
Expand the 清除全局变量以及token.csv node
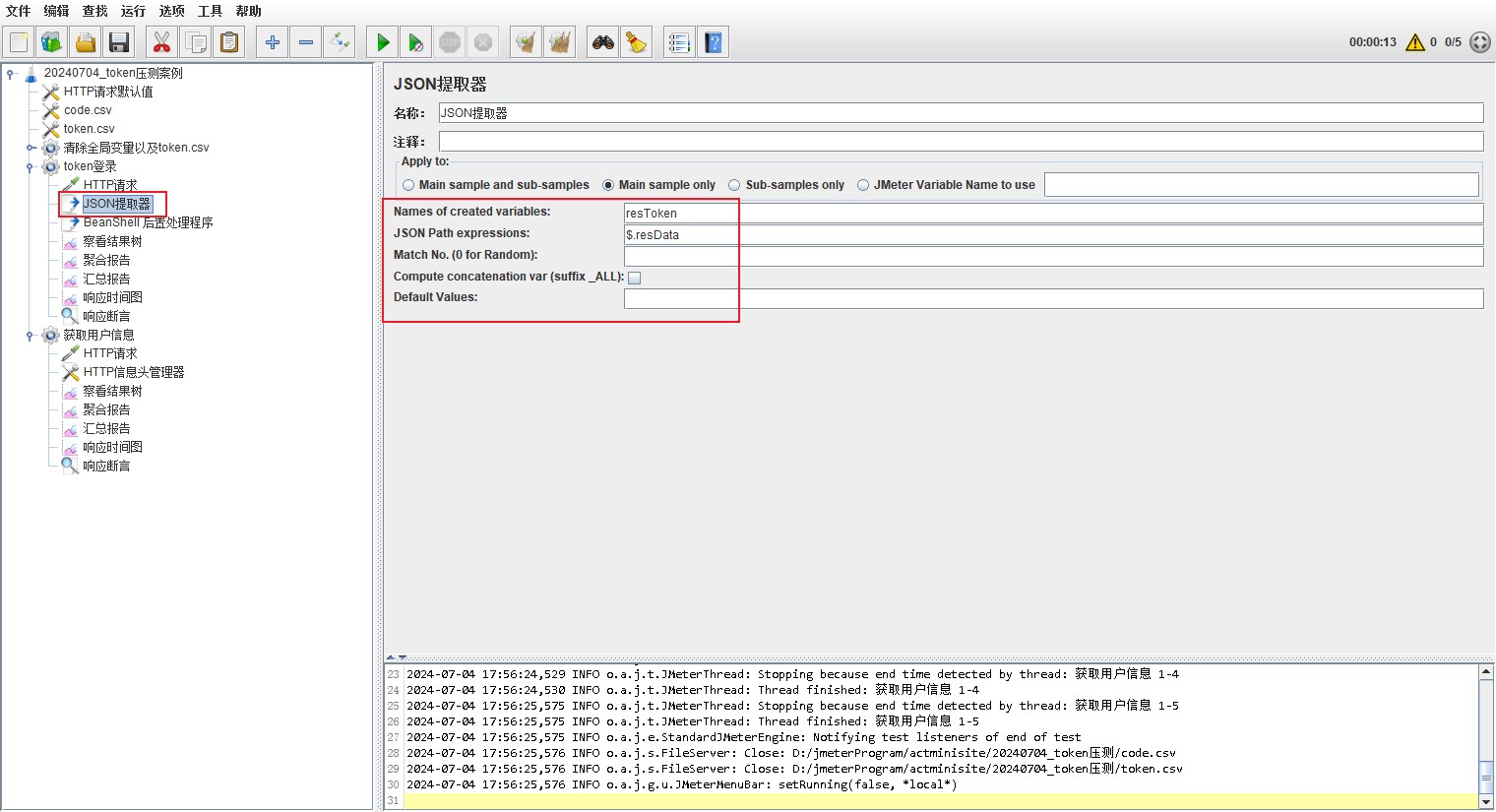(x=31, y=149)
